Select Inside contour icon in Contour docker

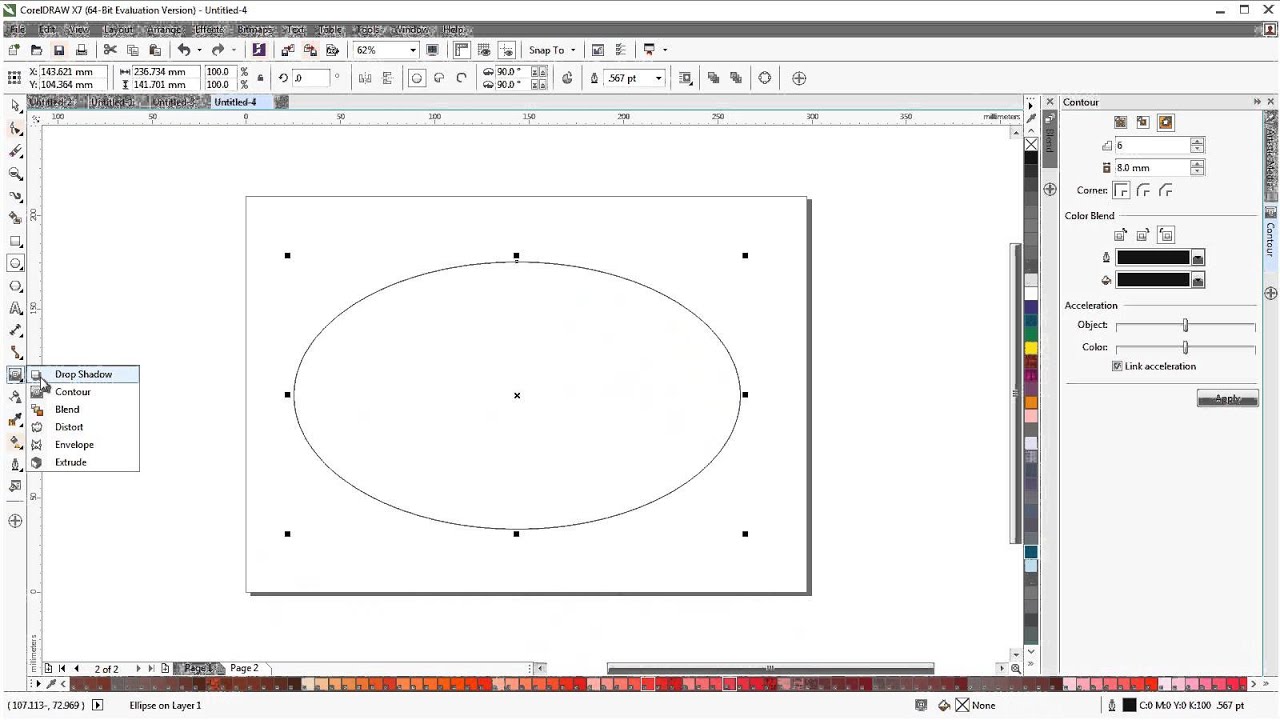pyautogui.click(x=1143, y=123)
